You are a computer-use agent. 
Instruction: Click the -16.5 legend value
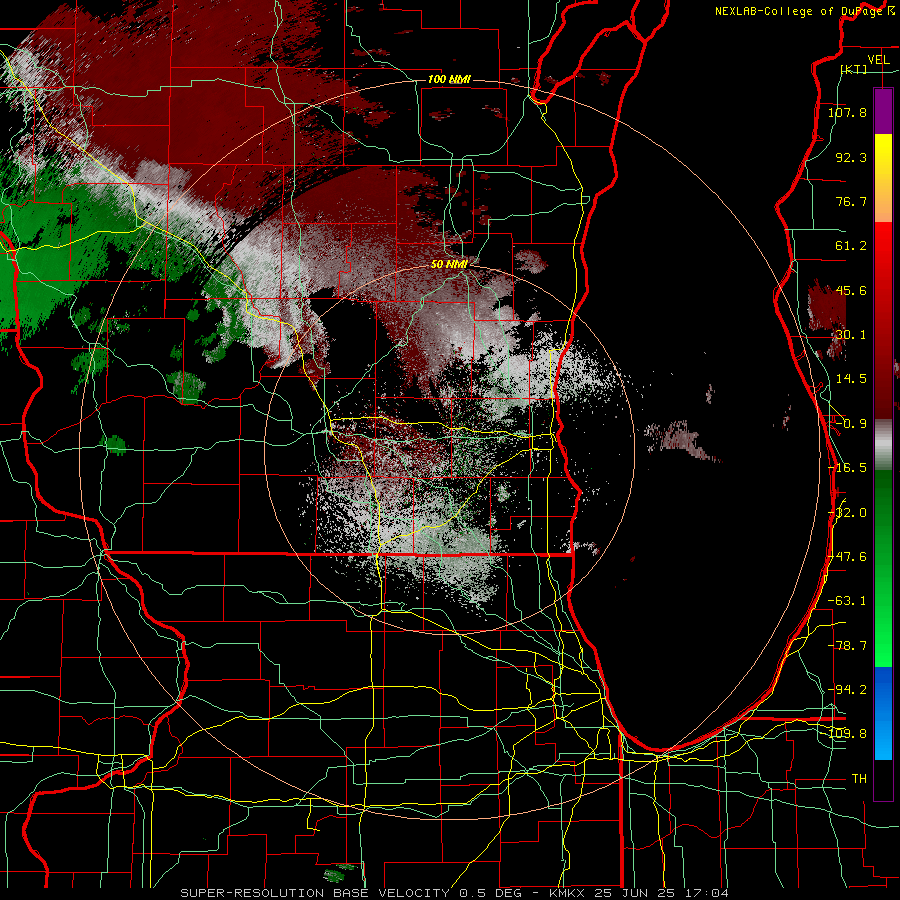(x=848, y=468)
